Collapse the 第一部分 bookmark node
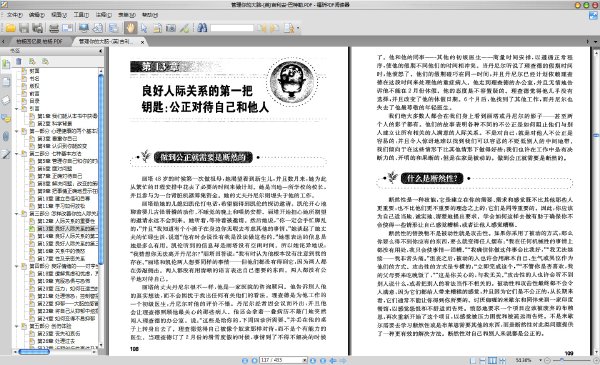600x365 pixels. pyautogui.click(x=17, y=131)
